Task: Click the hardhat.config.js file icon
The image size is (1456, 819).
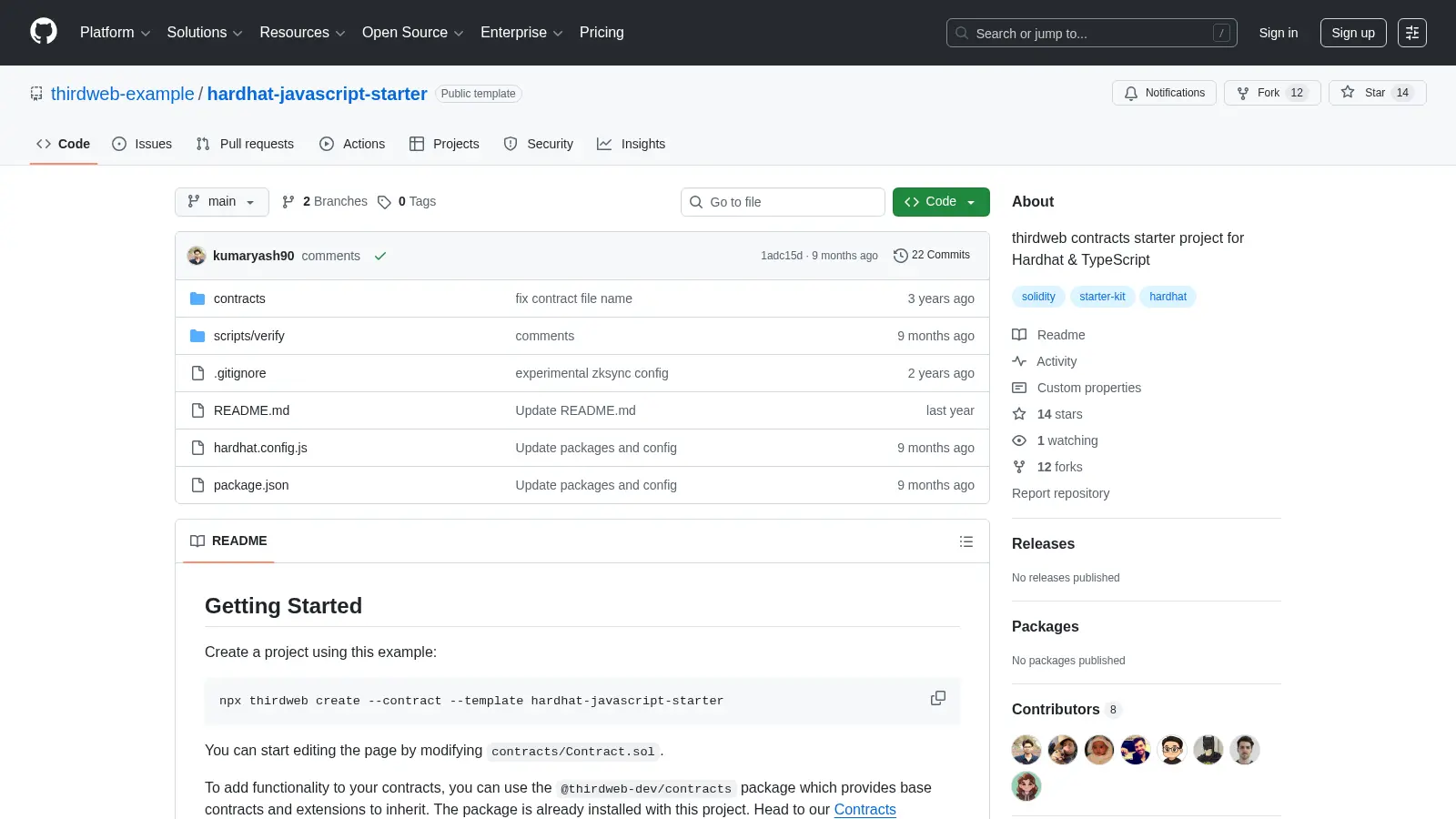Action: (197, 448)
